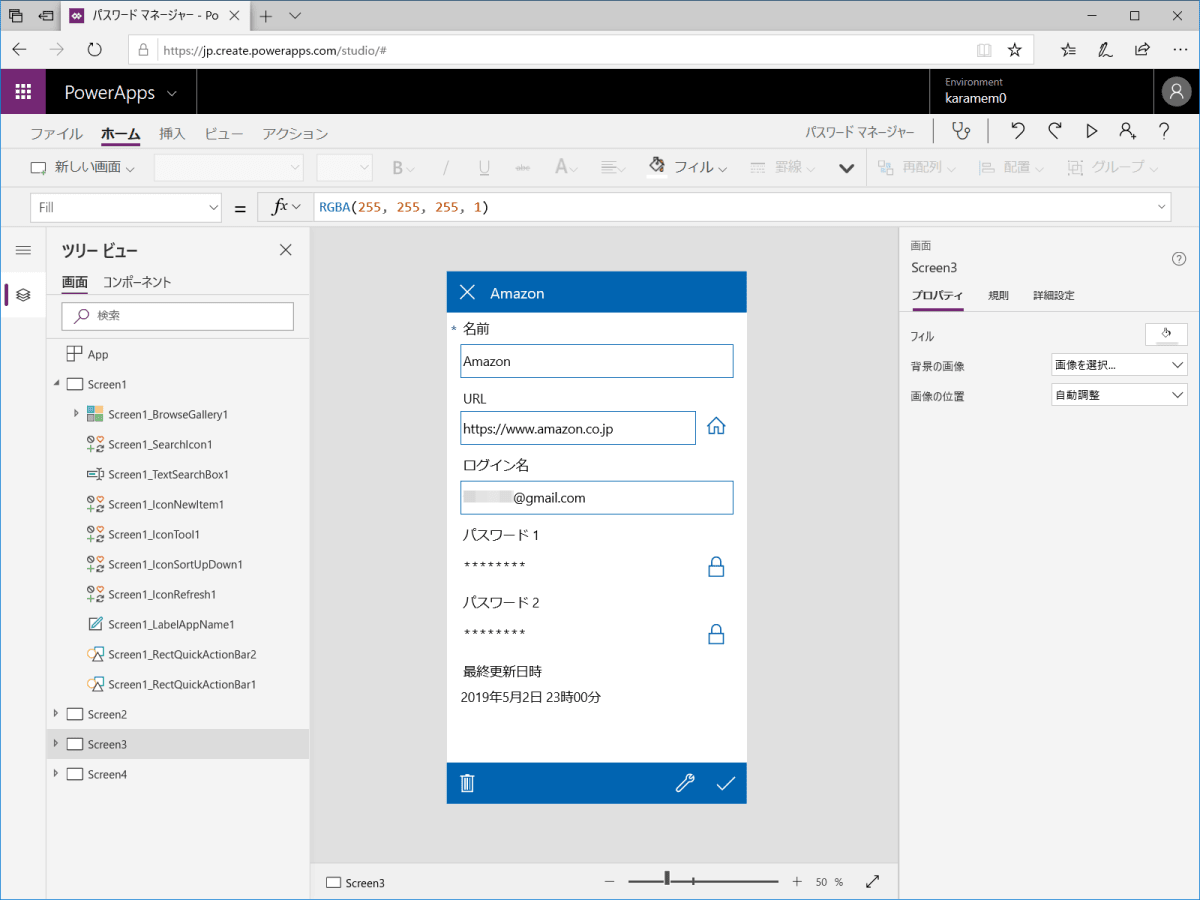Image resolution: width=1200 pixels, height=900 pixels.
Task: Close the Tree view panel
Action: tap(285, 250)
